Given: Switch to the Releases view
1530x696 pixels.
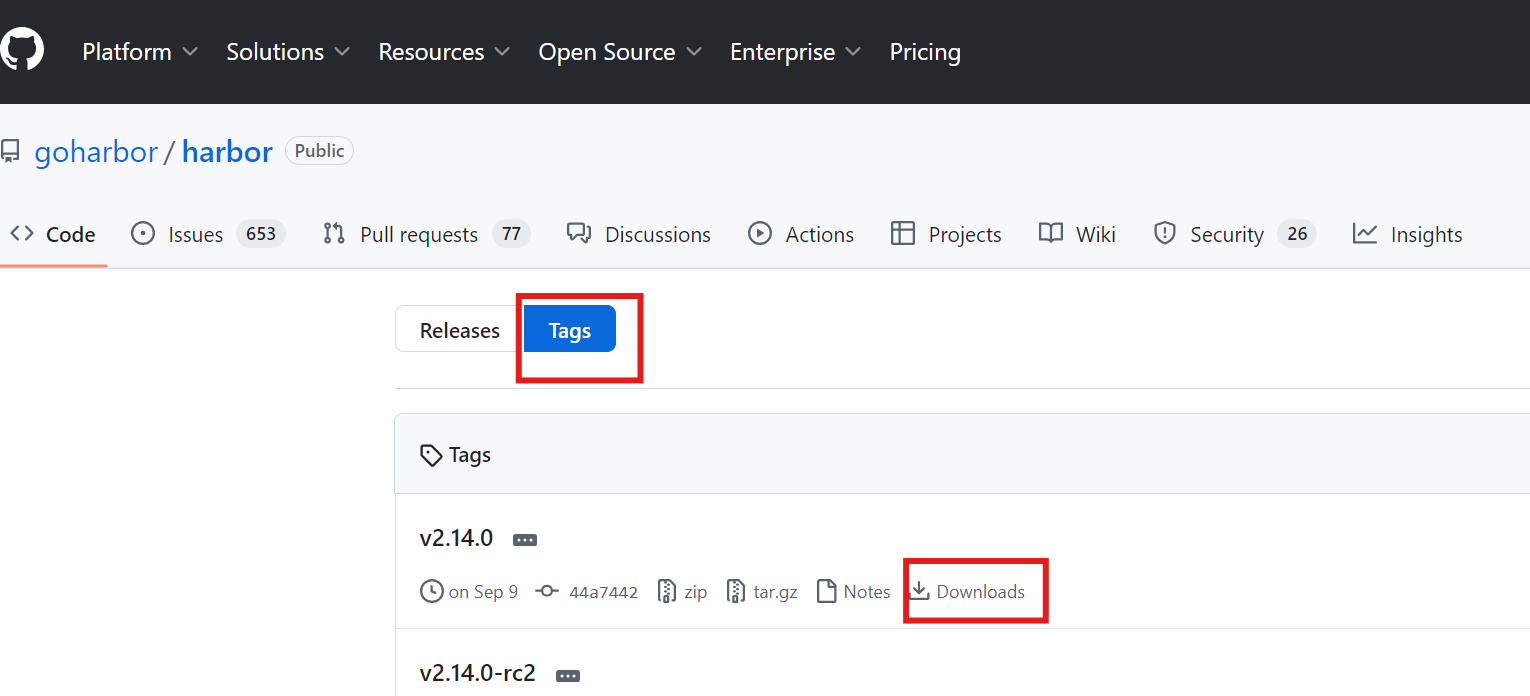Looking at the screenshot, I should click(x=460, y=330).
